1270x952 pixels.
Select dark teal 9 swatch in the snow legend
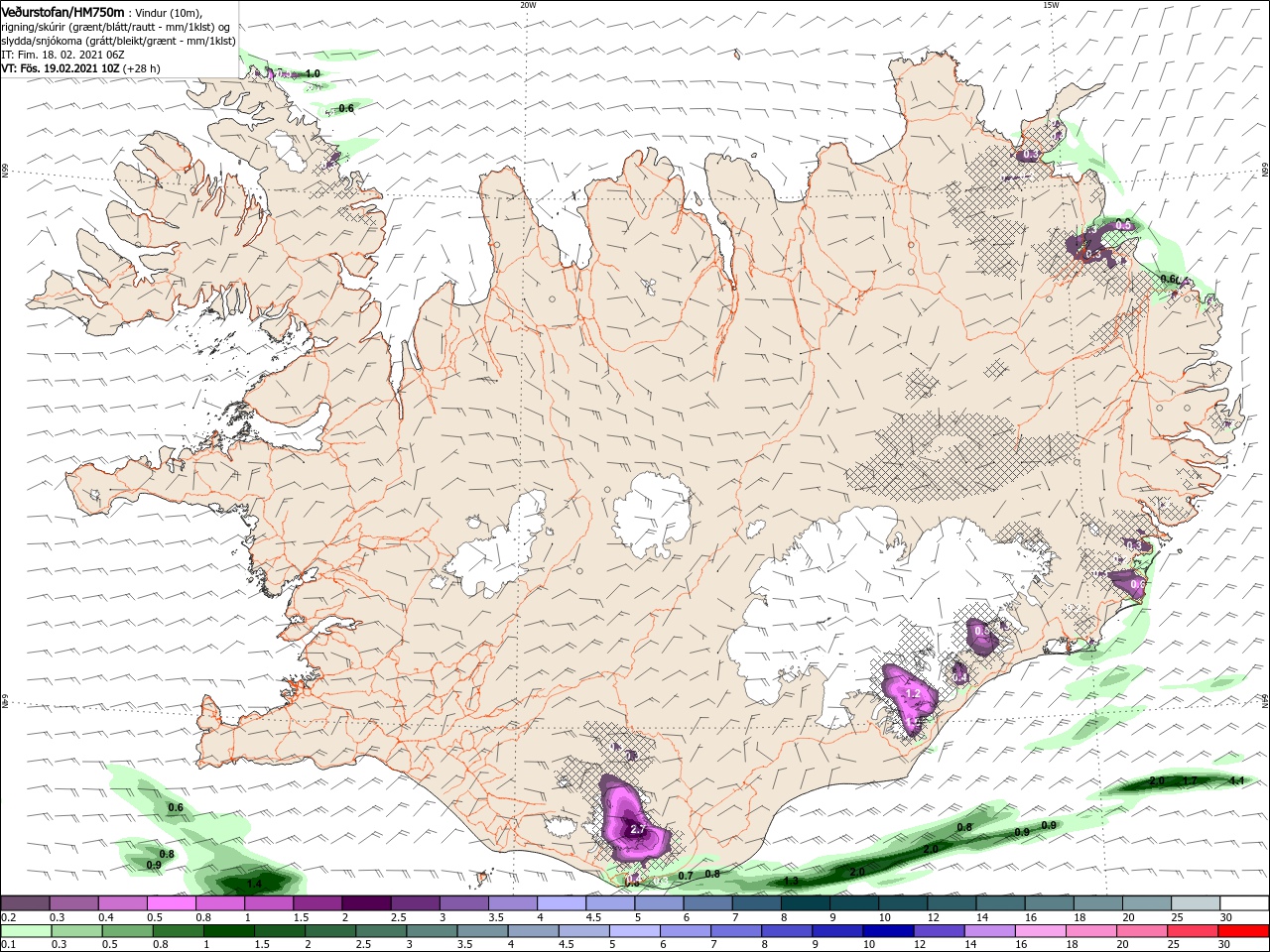pos(854,903)
